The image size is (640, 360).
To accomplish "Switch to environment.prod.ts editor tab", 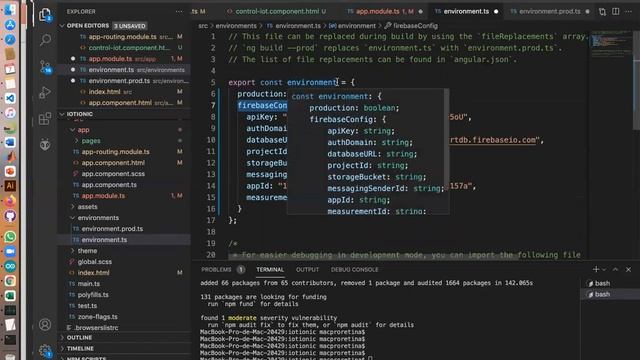I will point(549,11).
